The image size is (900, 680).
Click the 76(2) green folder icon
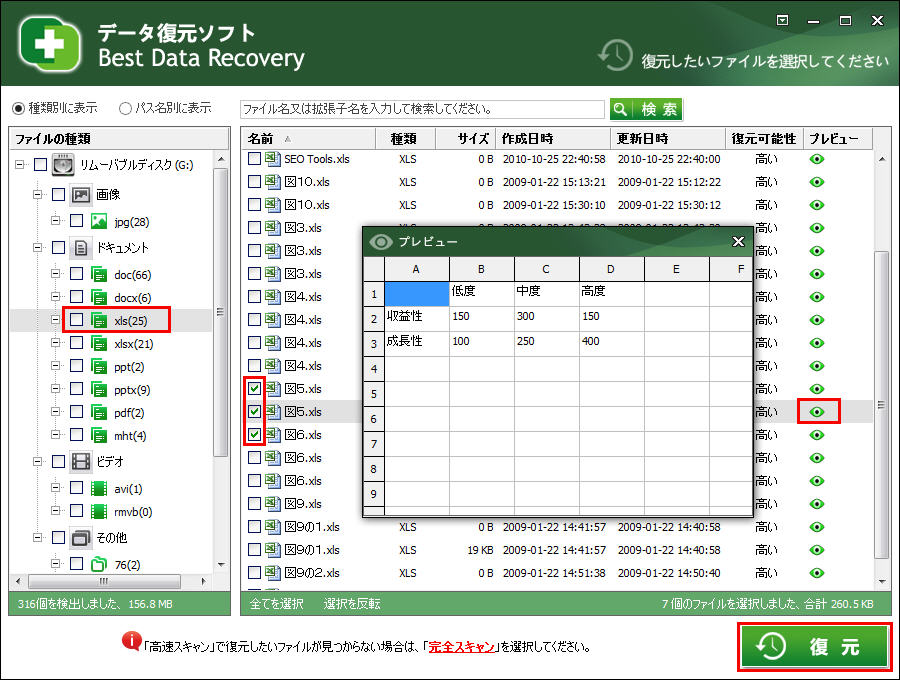click(x=99, y=564)
